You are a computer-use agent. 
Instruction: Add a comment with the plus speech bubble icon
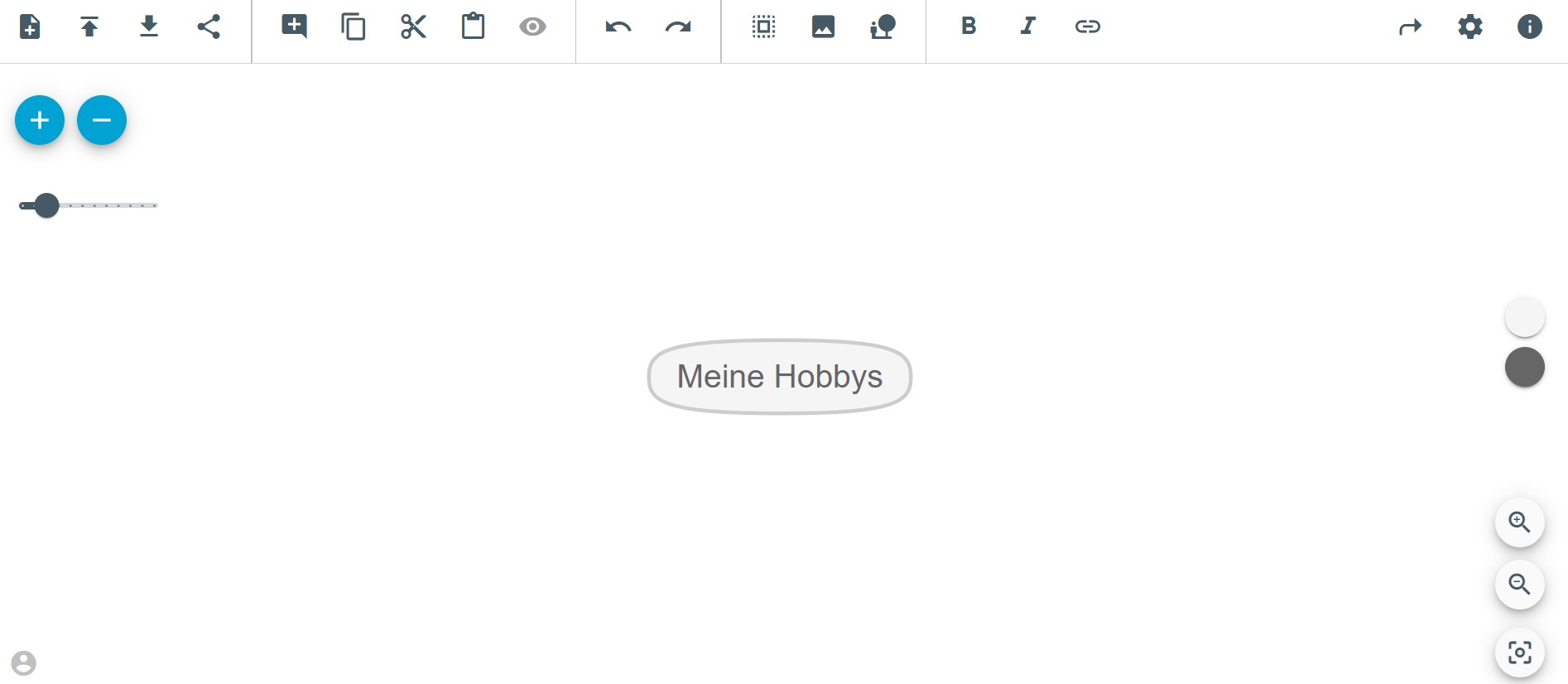click(x=294, y=26)
